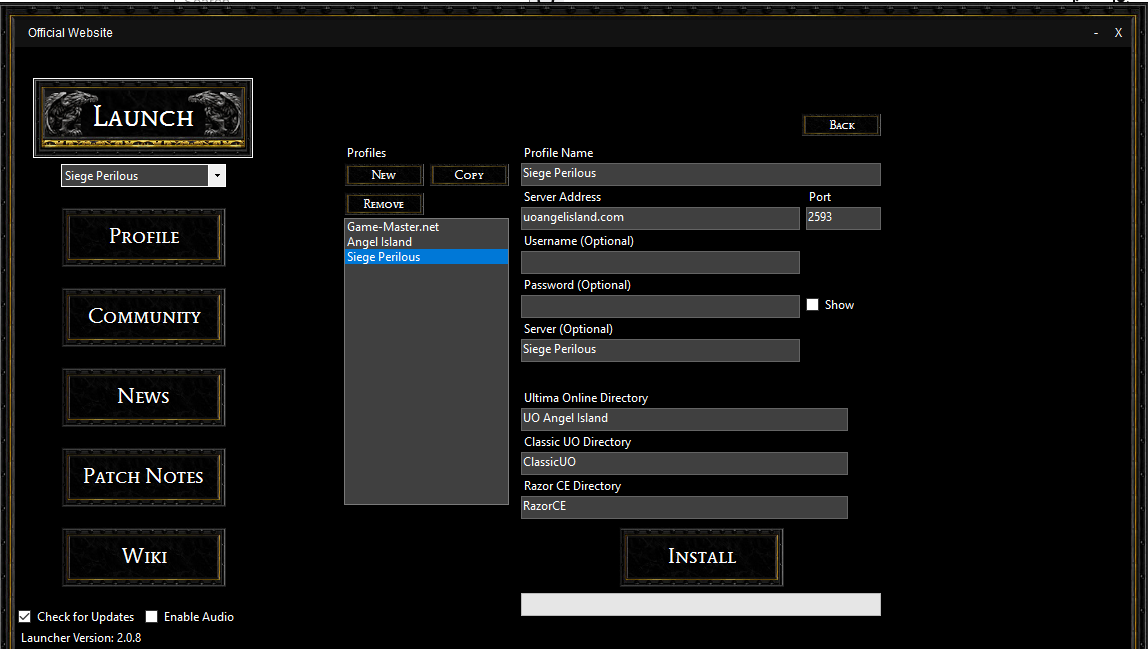Select Game-Master.net in profiles list
The height and width of the screenshot is (649, 1148).
426,227
